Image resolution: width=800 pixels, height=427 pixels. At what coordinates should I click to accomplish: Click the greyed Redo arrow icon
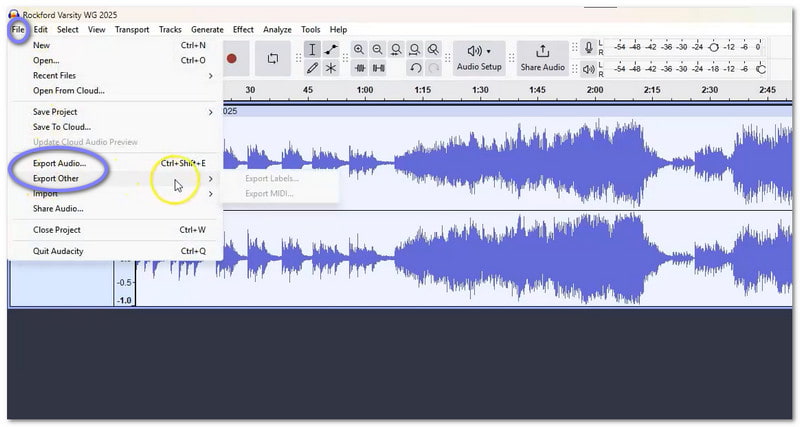(x=434, y=67)
